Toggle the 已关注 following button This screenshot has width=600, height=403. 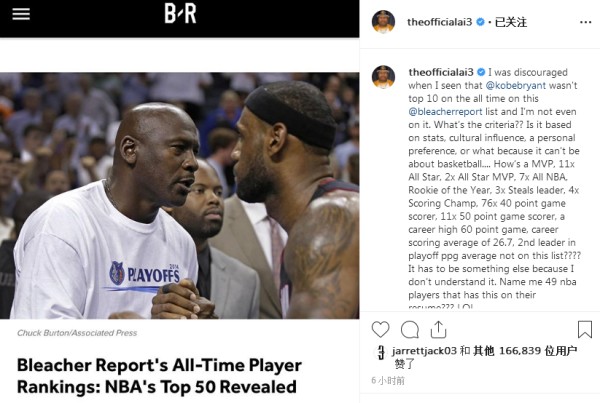click(x=511, y=22)
